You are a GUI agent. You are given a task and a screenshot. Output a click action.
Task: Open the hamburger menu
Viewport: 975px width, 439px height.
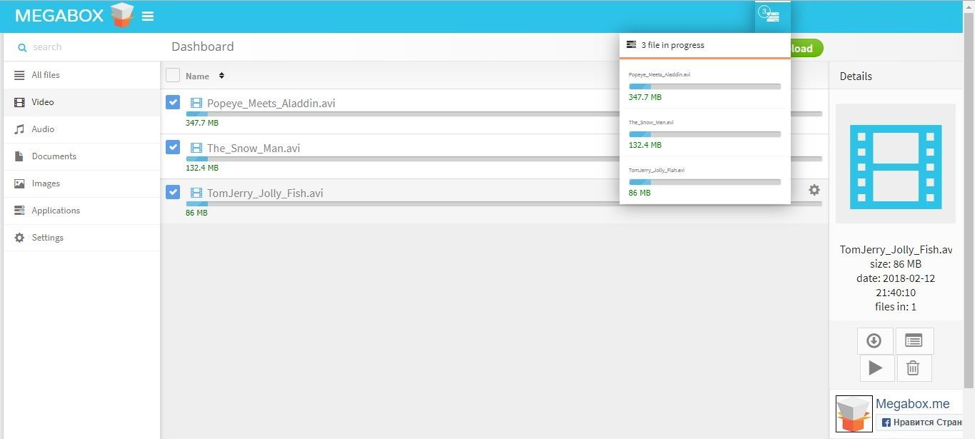click(147, 16)
